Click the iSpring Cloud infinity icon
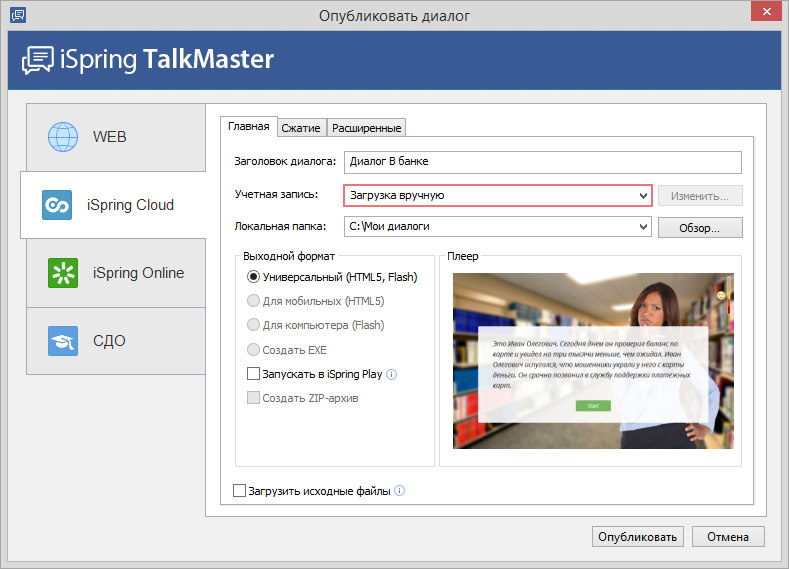Screen dimensions: 789x569 coord(57,205)
